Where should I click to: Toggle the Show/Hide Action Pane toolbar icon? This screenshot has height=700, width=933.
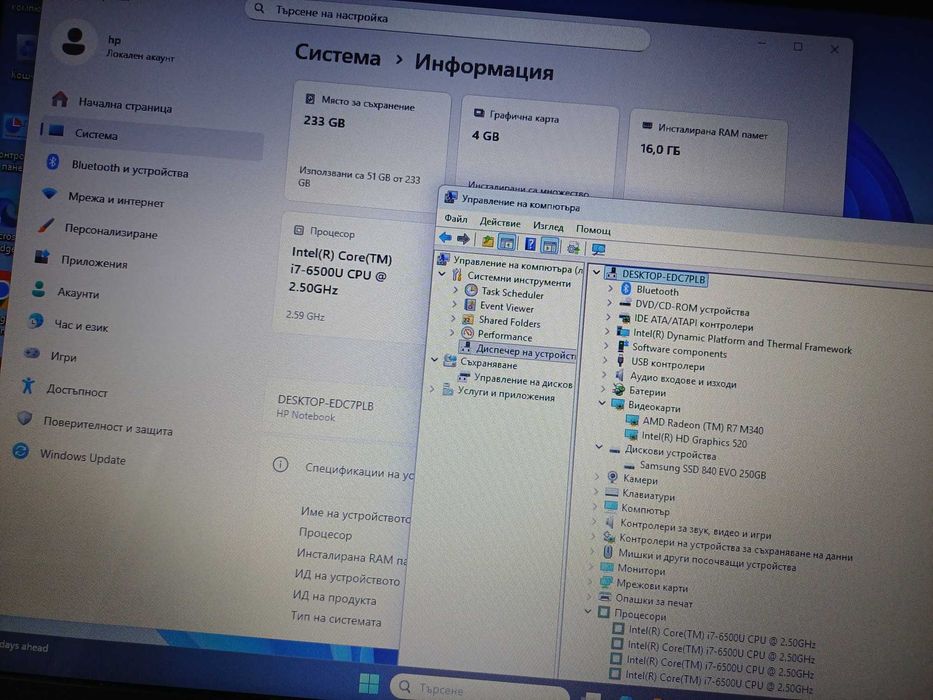550,245
